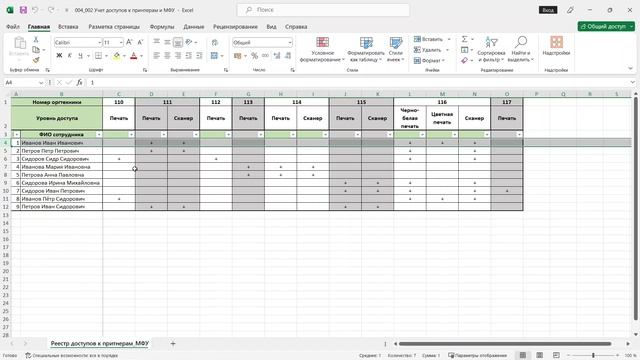Open Стили ячеек gallery
The image size is (640, 360).
pos(396,49)
